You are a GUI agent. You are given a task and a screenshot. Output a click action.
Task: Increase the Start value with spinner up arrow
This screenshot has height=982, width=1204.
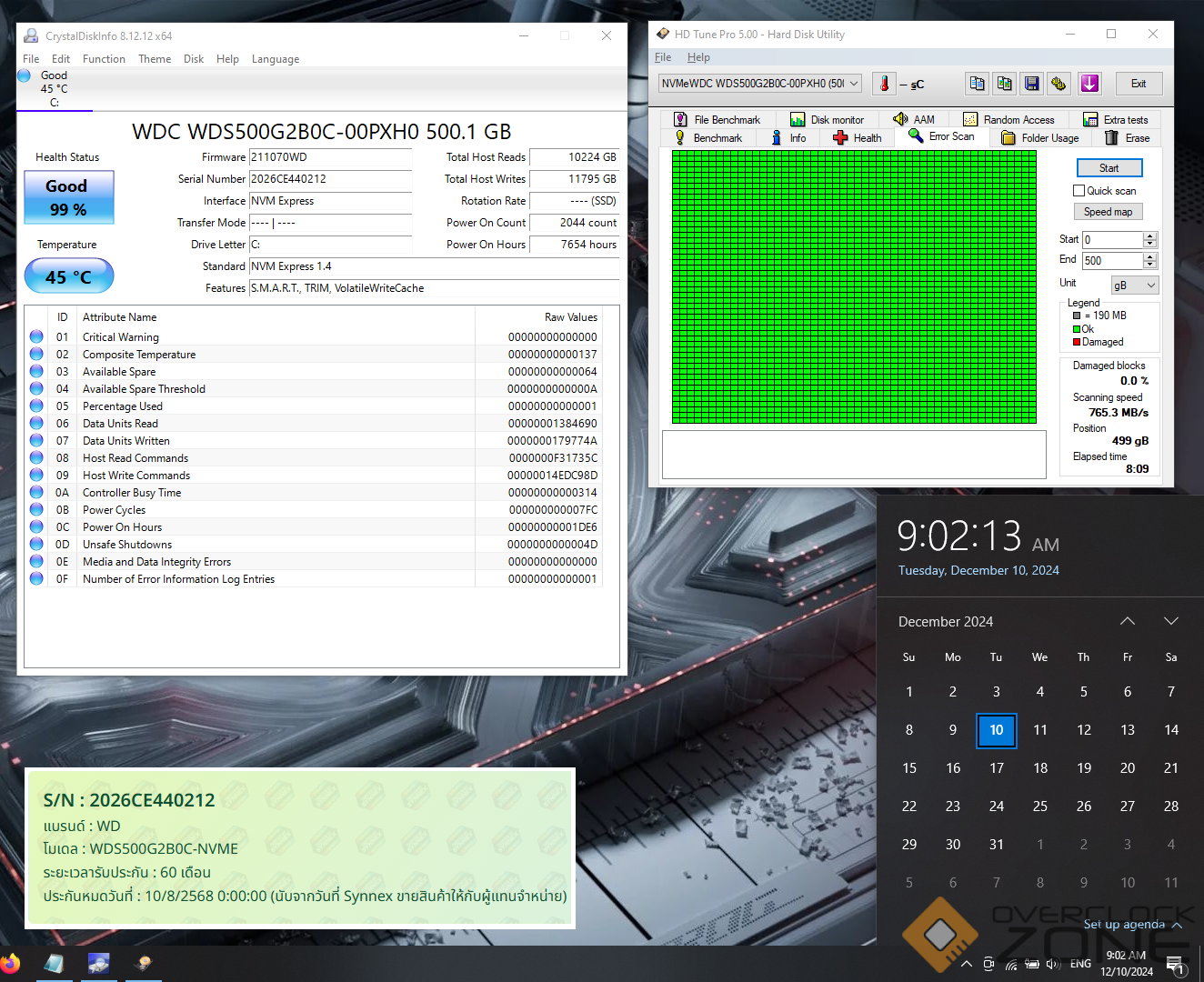point(1150,235)
